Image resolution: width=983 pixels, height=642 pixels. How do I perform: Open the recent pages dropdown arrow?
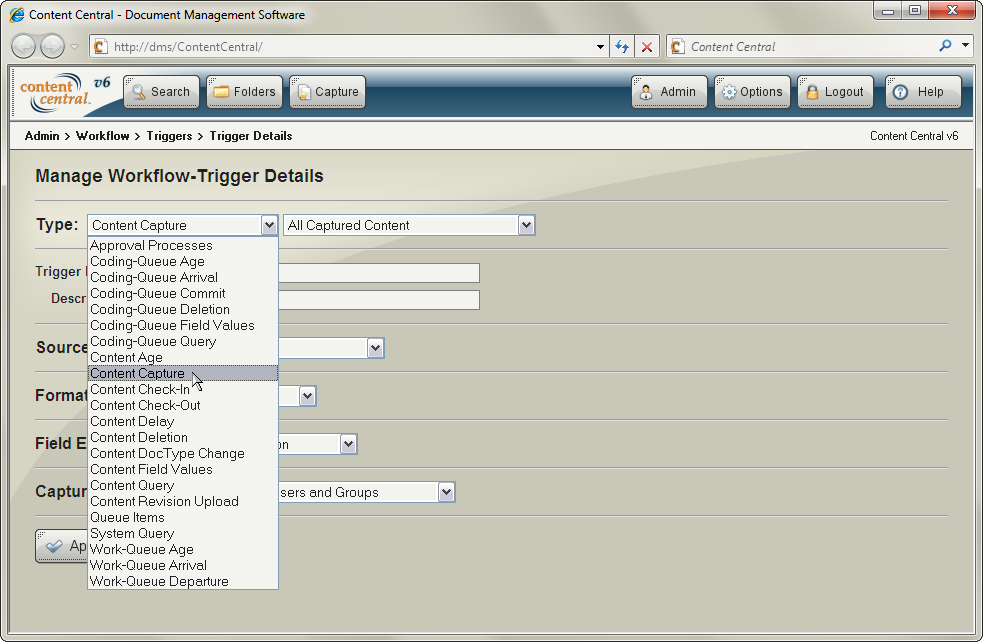[75, 47]
